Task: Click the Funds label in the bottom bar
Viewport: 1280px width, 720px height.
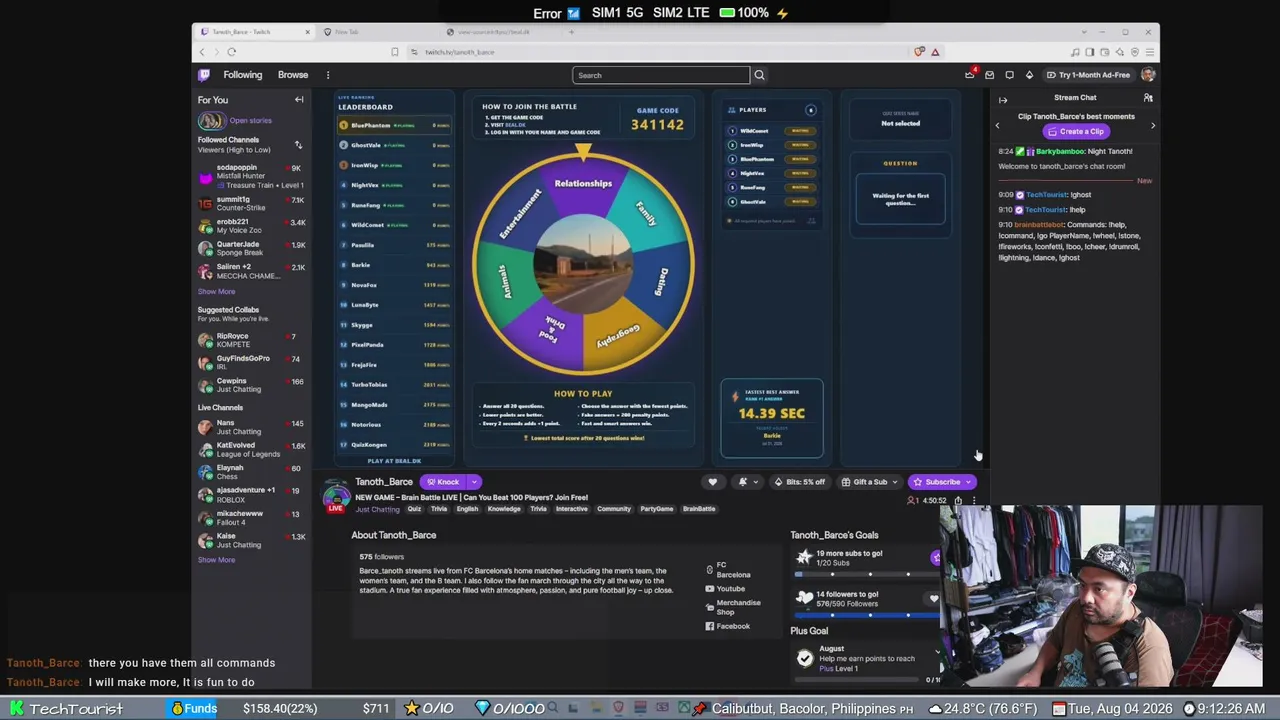Action: pos(194,709)
